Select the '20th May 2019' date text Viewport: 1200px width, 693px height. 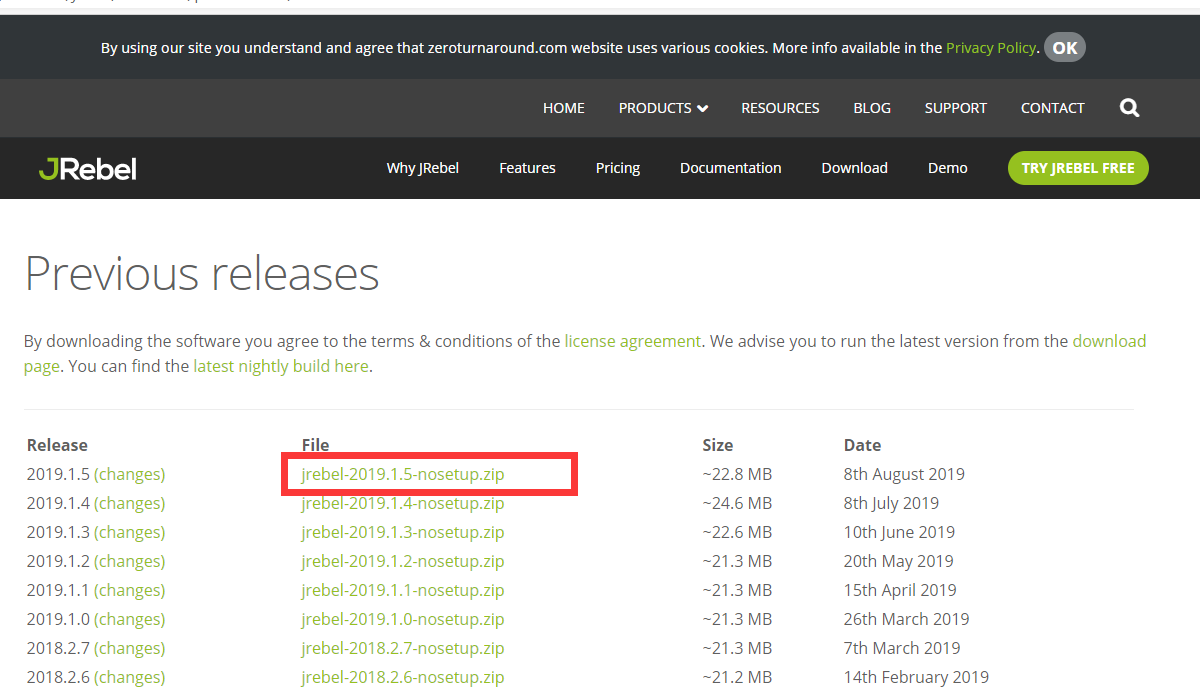(898, 561)
